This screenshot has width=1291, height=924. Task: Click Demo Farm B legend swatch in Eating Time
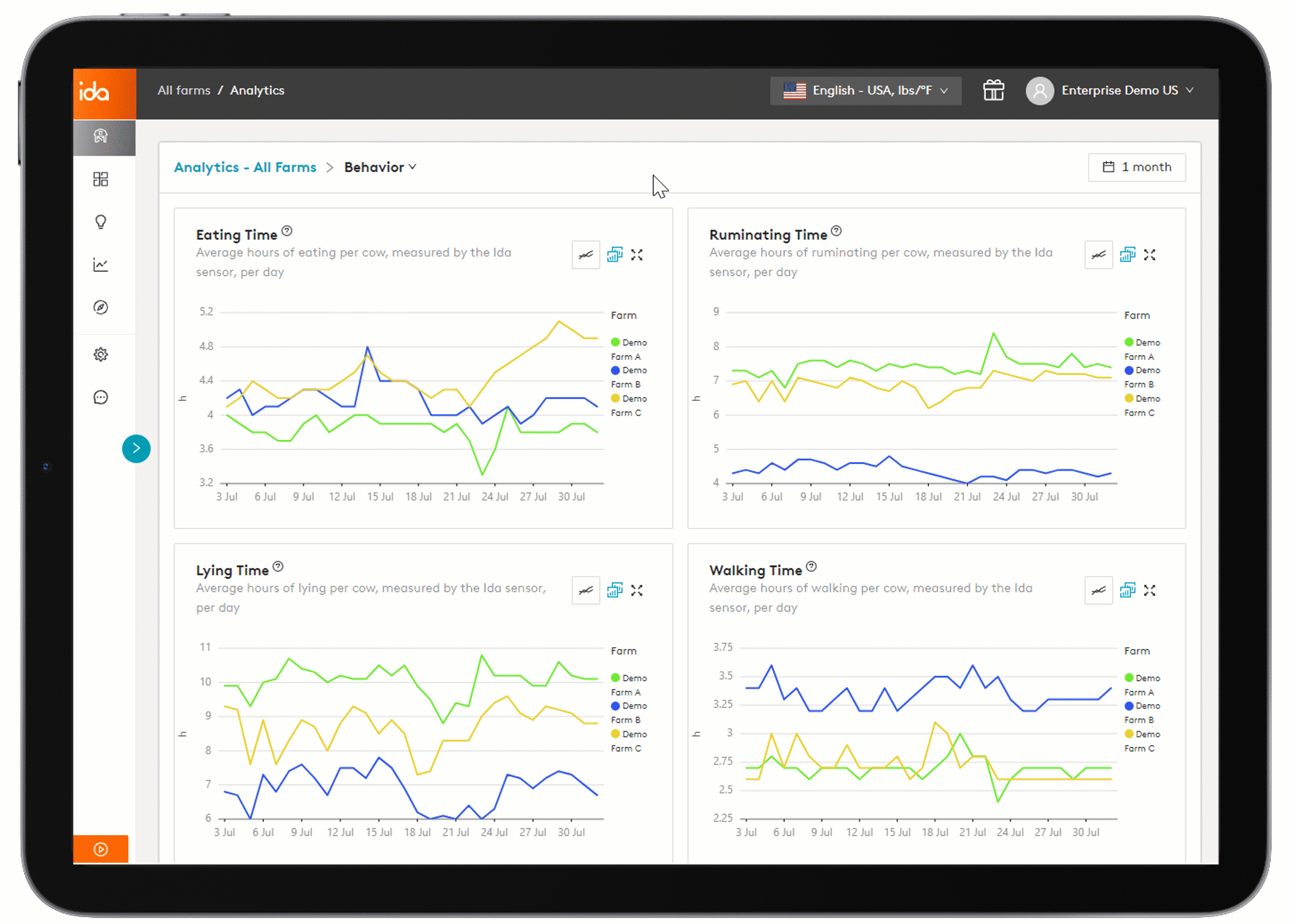[615, 370]
